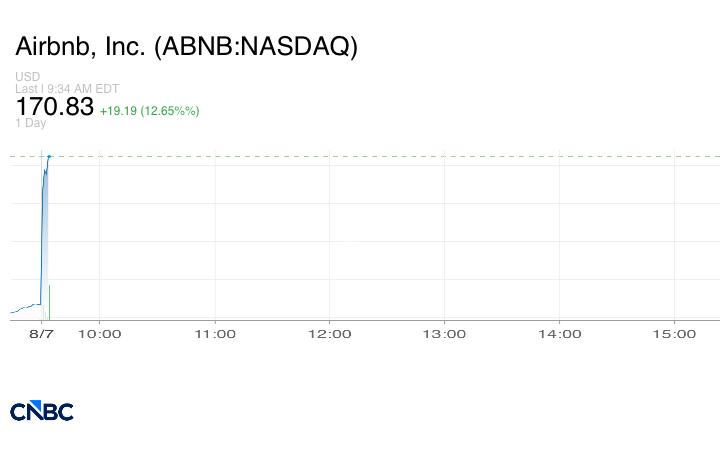Viewport: 720px width, 450px height.
Task: Click the +19.19 (12.65%) change text
Action: pyautogui.click(x=150, y=111)
